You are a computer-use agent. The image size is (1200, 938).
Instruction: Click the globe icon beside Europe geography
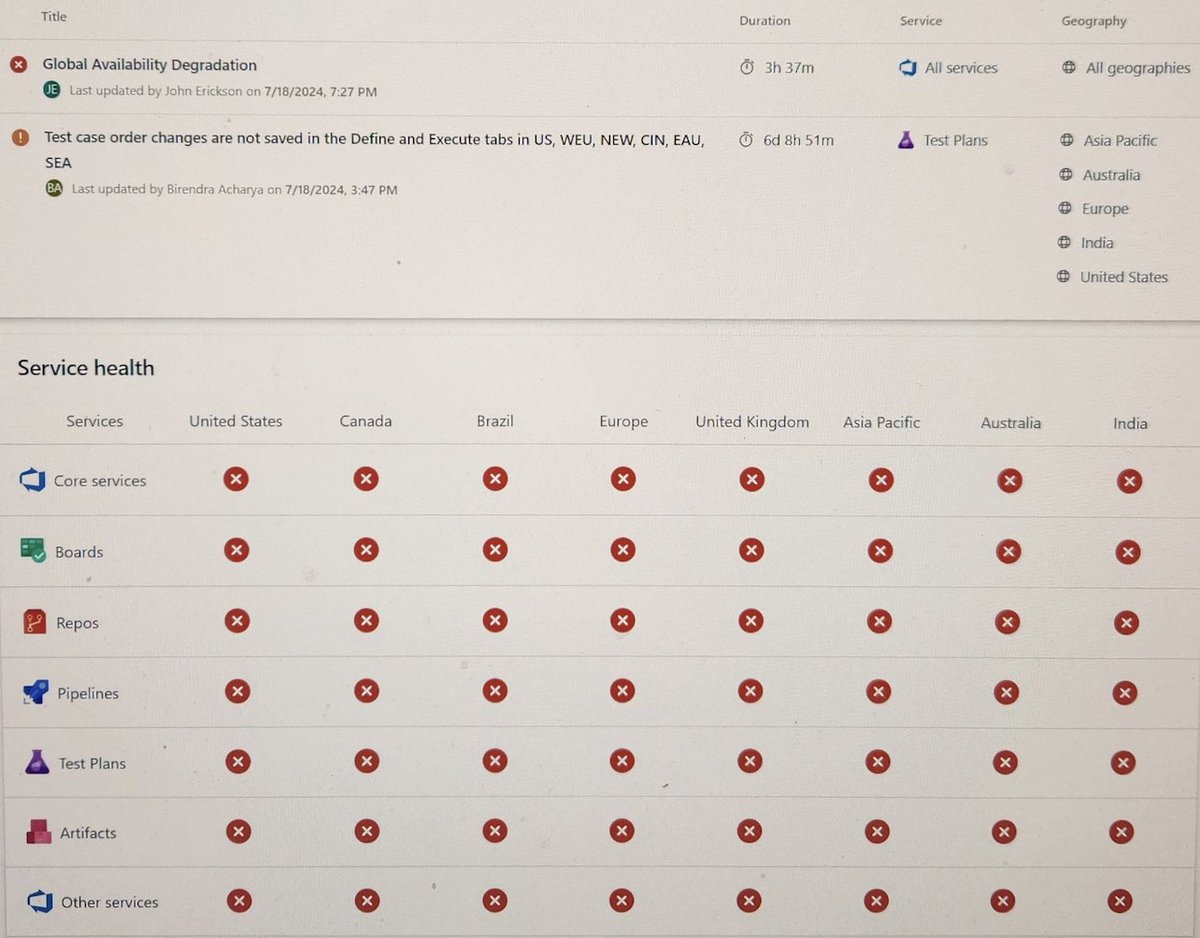click(x=1065, y=209)
